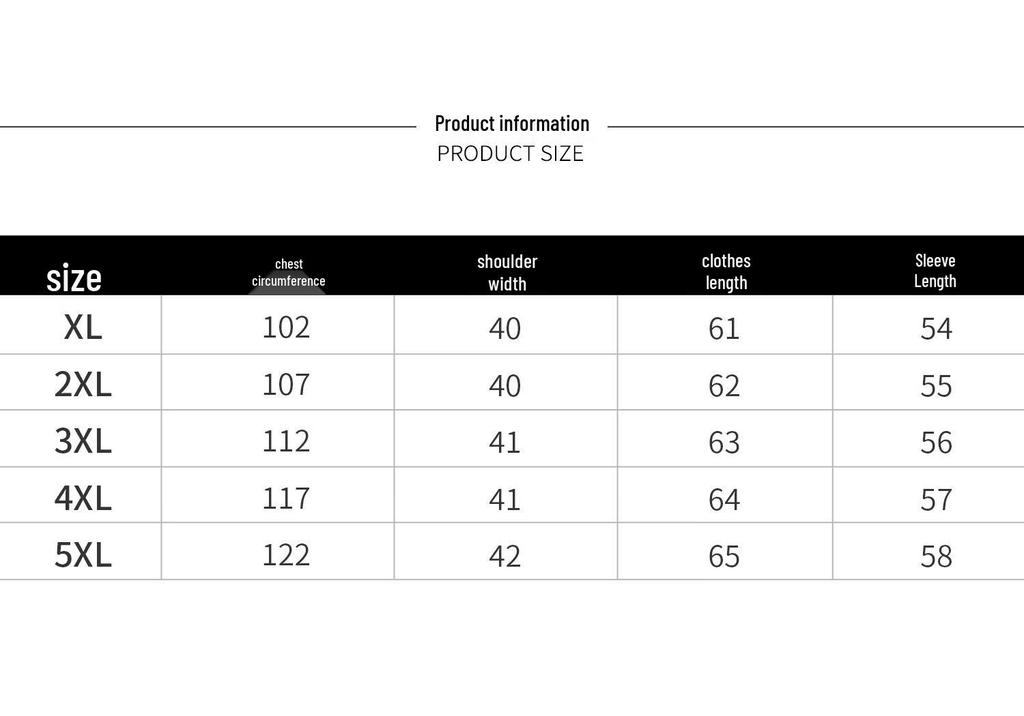Click the 5XL size row label
Viewport: 1024px width, 716px height.
click(x=83, y=555)
